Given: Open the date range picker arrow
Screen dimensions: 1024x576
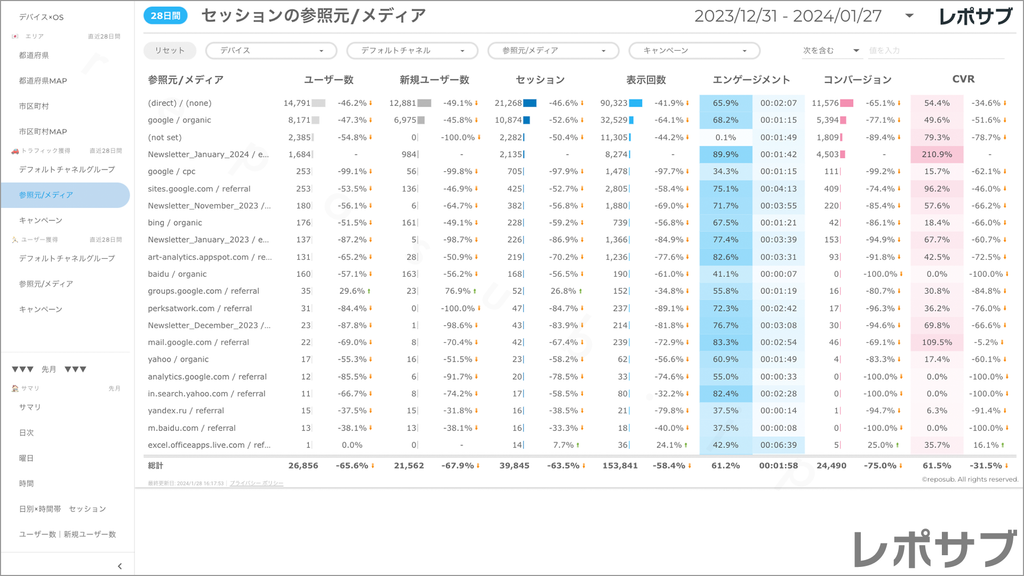Looking at the screenshot, I should tap(909, 16).
